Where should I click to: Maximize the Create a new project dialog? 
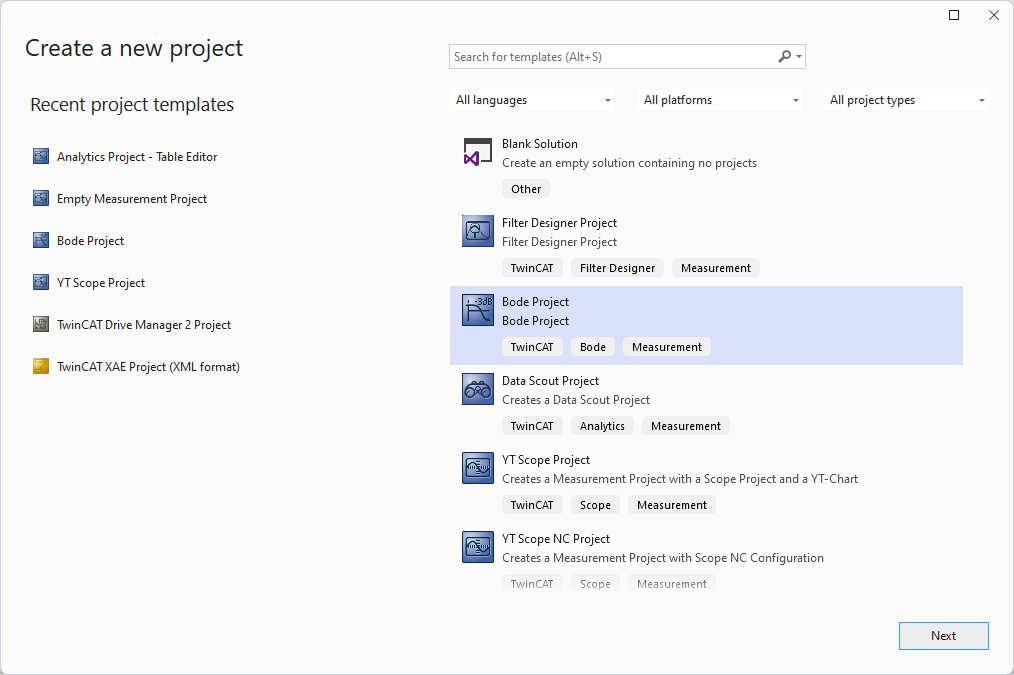click(954, 15)
